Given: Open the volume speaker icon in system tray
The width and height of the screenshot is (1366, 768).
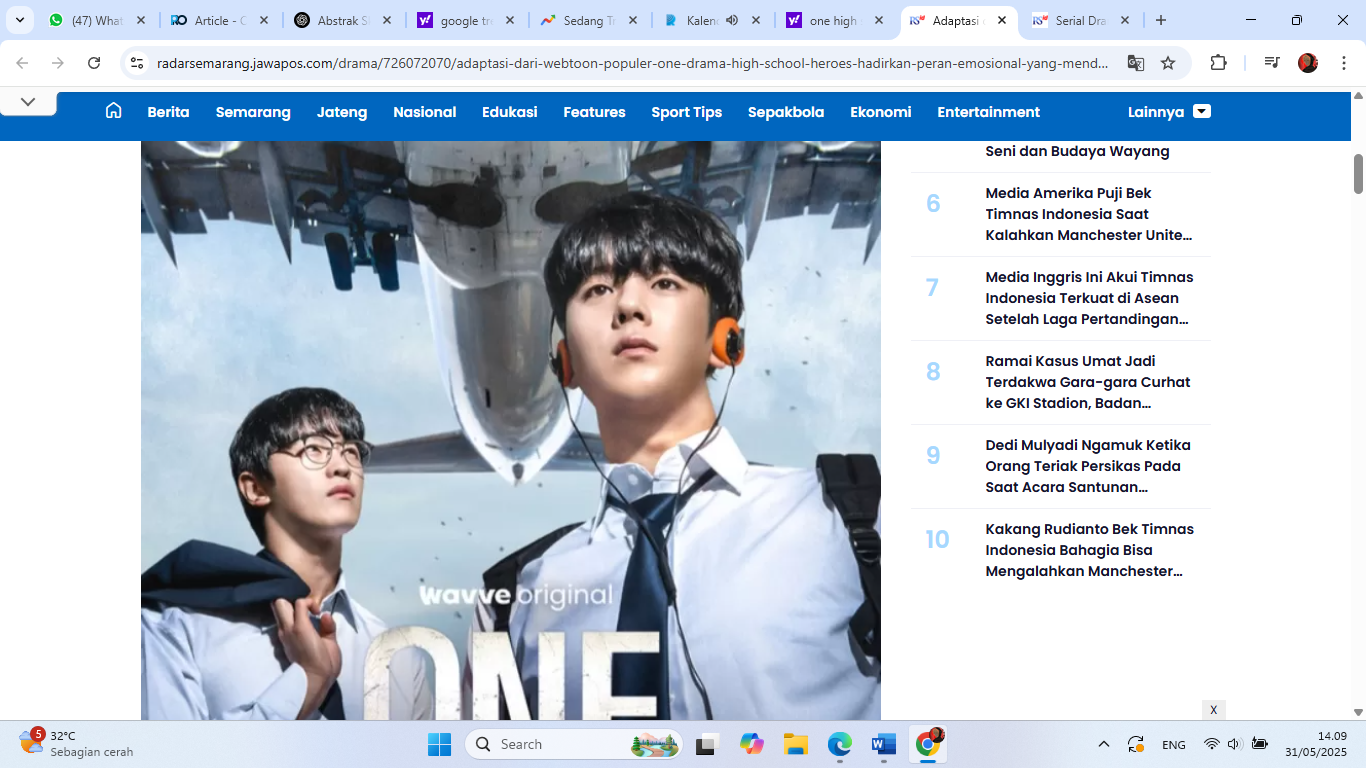Looking at the screenshot, I should tap(1234, 744).
